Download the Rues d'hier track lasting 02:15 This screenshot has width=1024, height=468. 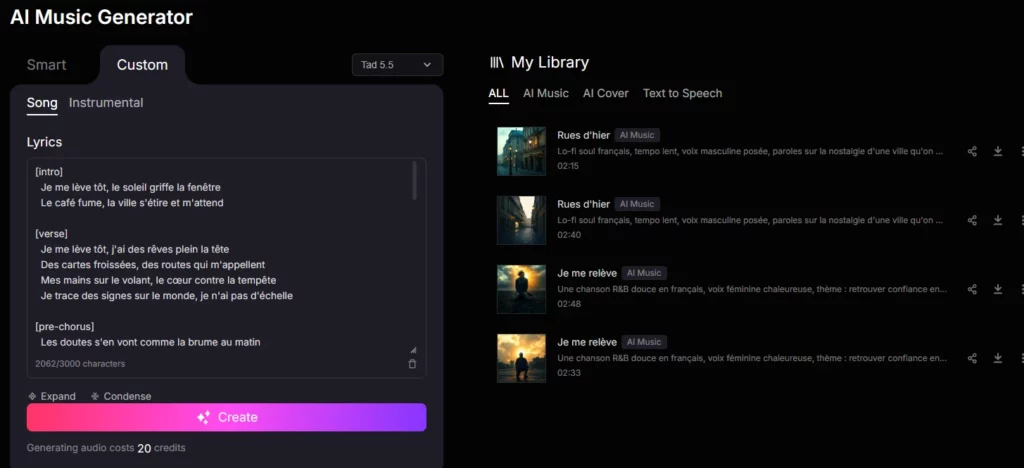click(997, 151)
